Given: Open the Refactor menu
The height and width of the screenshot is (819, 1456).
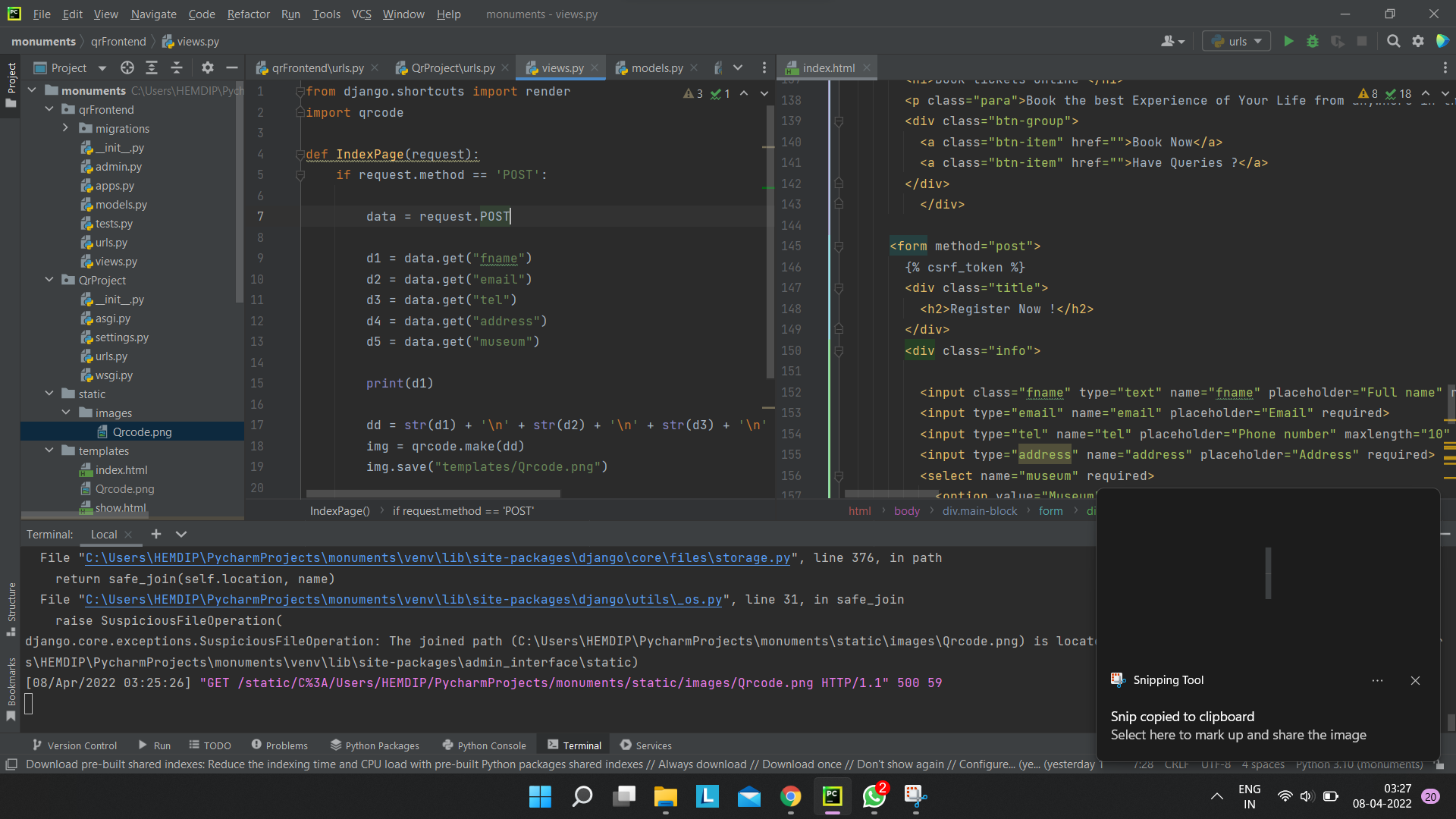Looking at the screenshot, I should click(x=248, y=14).
